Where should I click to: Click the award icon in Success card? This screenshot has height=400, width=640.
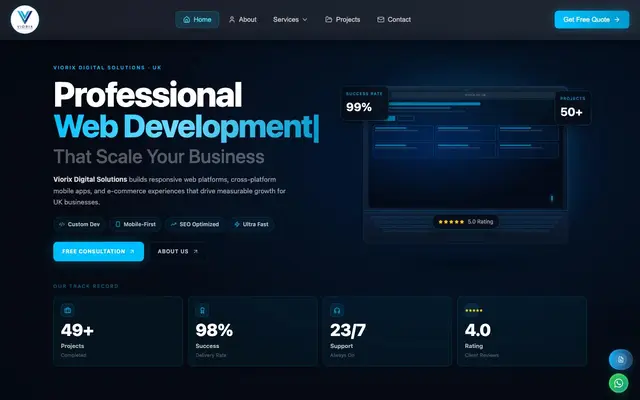202,310
